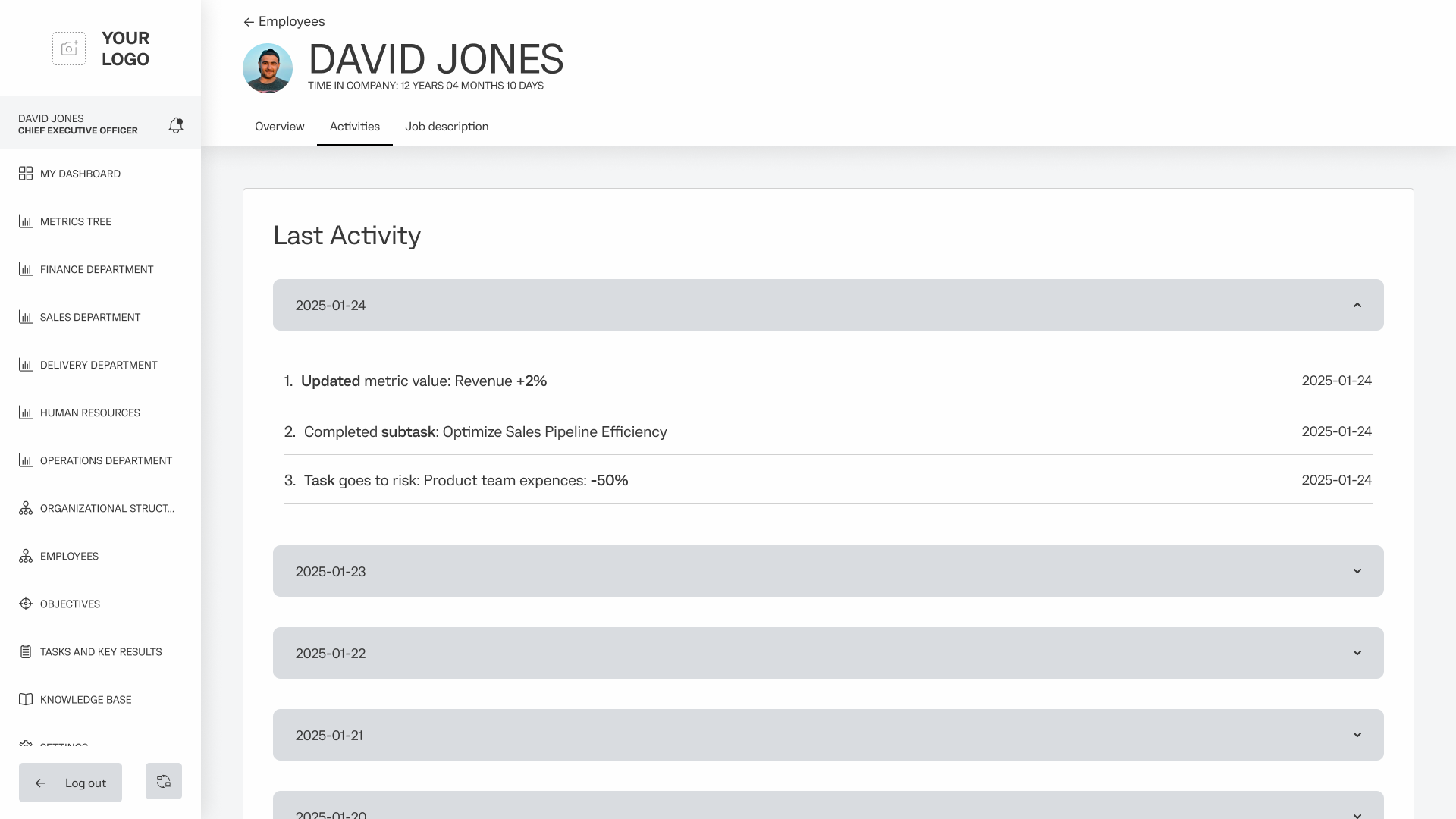The height and width of the screenshot is (819, 1456).
Task: Click the logo upload camera icon
Action: [69, 49]
